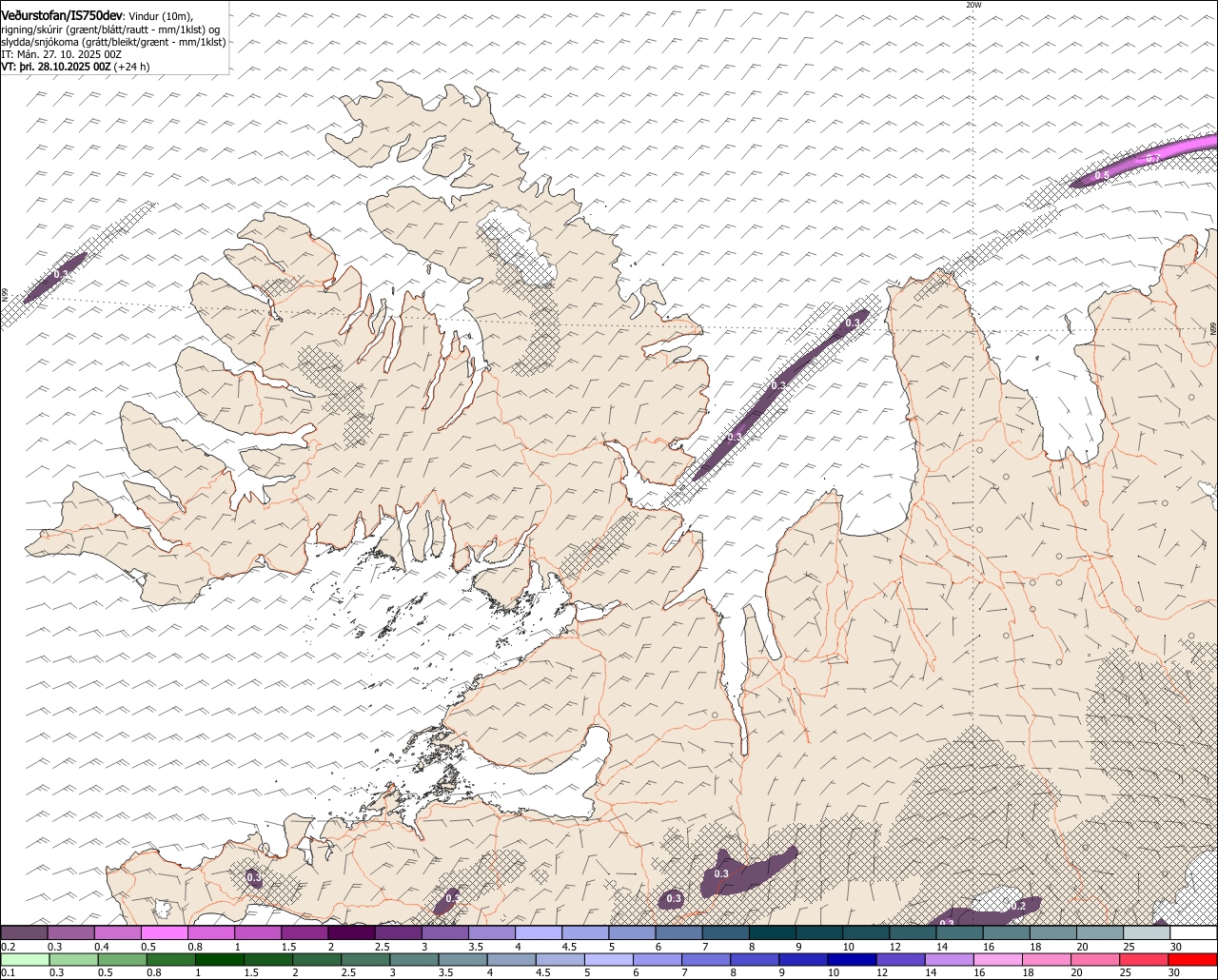Pick the 14 swatch in the upper legend row

(960, 932)
